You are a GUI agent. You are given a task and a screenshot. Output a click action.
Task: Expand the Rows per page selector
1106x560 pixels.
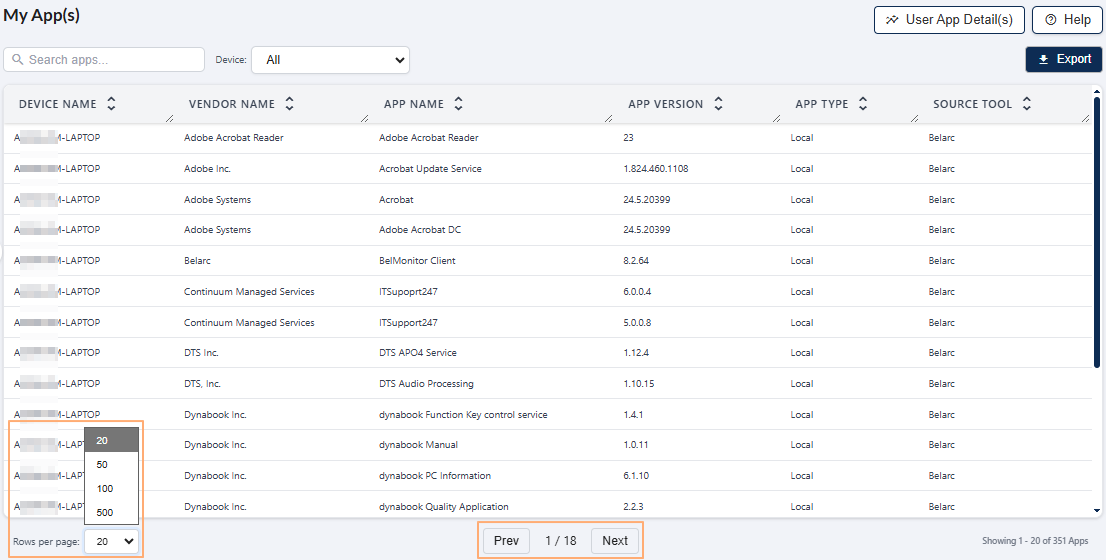[112, 541]
